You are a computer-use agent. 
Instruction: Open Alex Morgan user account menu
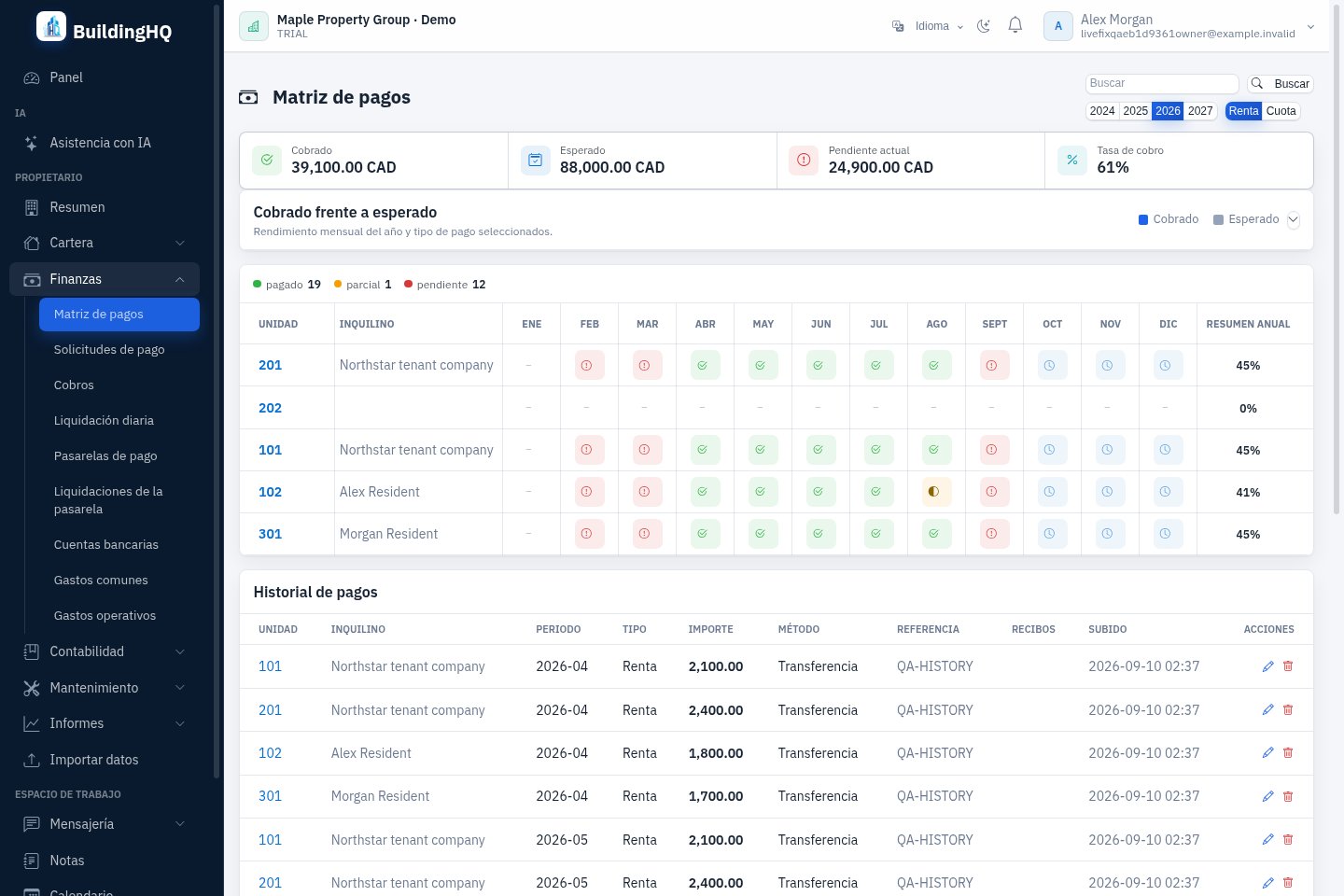coord(1180,26)
